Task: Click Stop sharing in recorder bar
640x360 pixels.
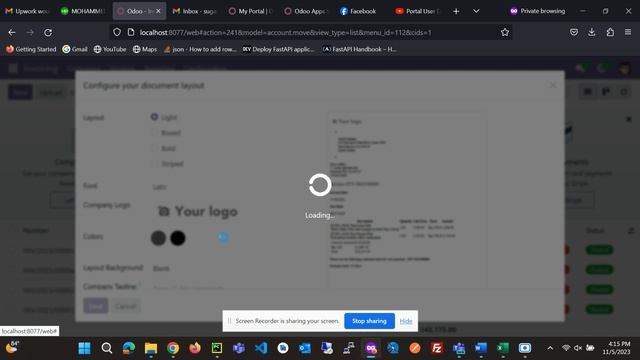Action: coord(369,321)
